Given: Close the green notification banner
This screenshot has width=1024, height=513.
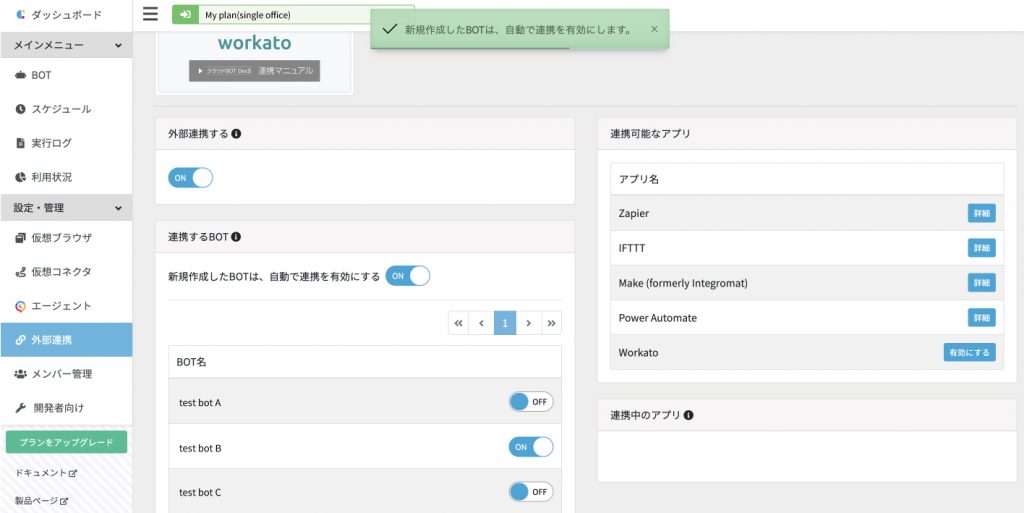Looking at the screenshot, I should tap(654, 29).
